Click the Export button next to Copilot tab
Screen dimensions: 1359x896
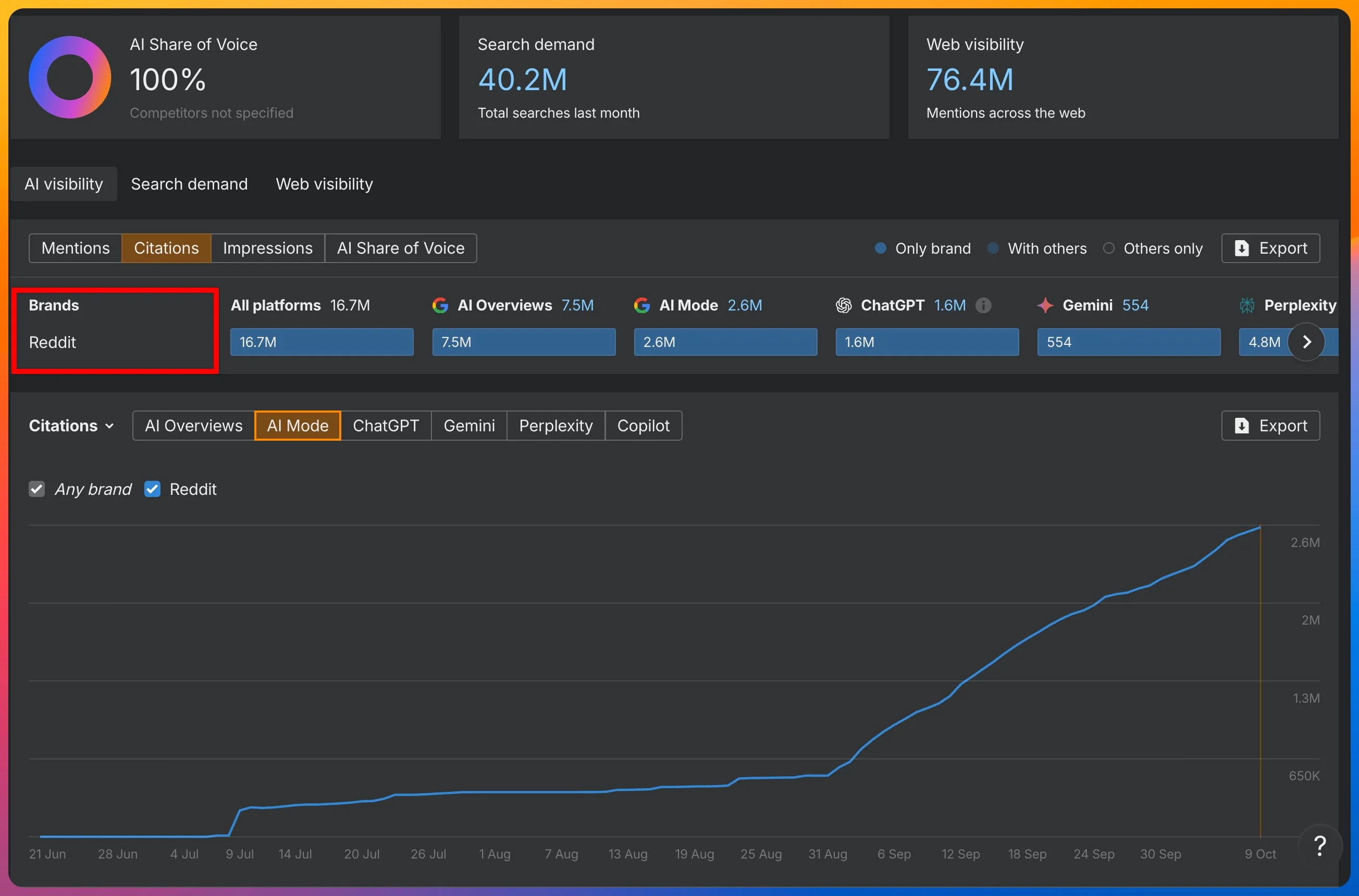tap(1270, 426)
